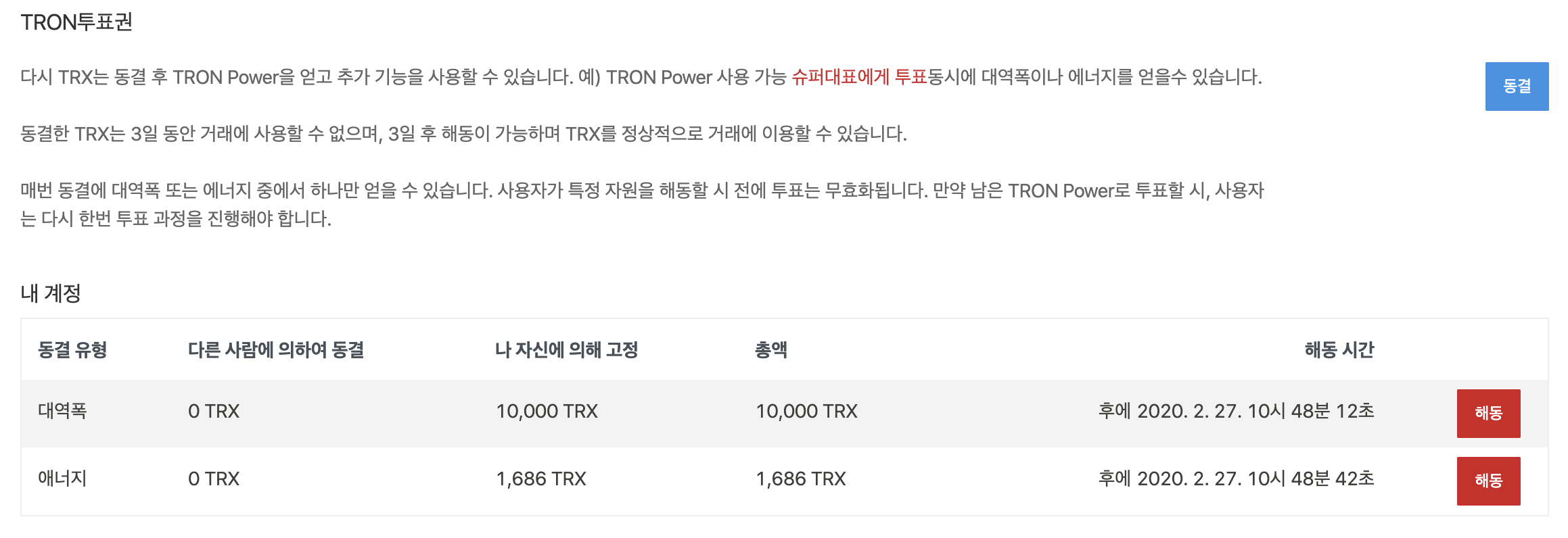The image size is (1568, 538).
Task: Select the 총액 column header
Action: [771, 349]
